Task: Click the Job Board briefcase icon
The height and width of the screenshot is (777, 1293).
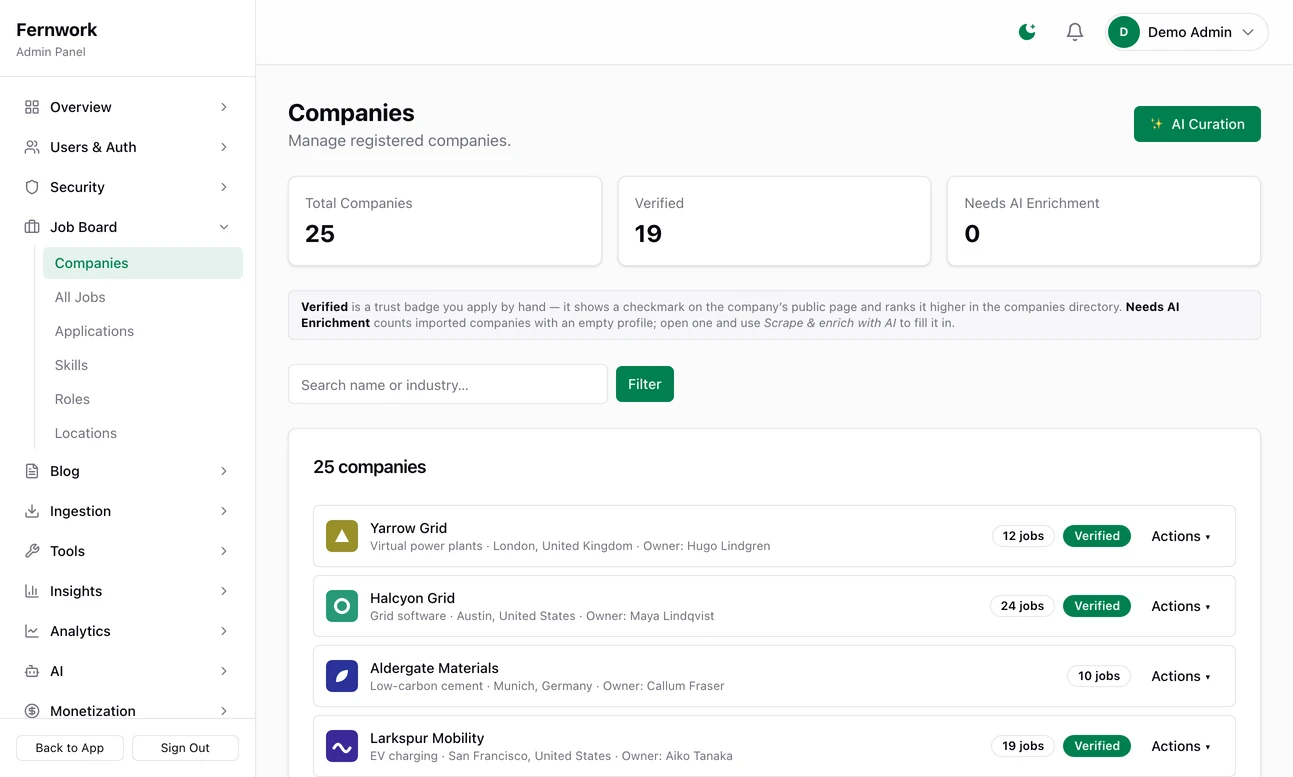Action: (x=32, y=227)
